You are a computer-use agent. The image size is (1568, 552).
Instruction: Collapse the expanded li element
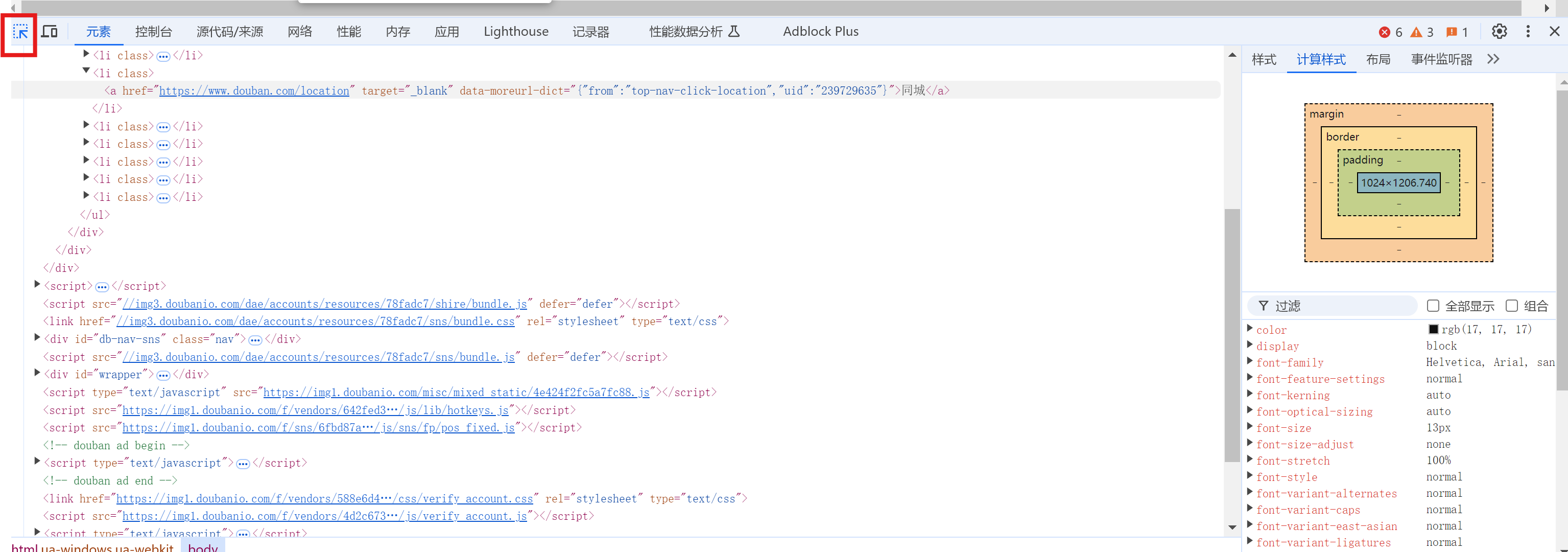(x=86, y=71)
